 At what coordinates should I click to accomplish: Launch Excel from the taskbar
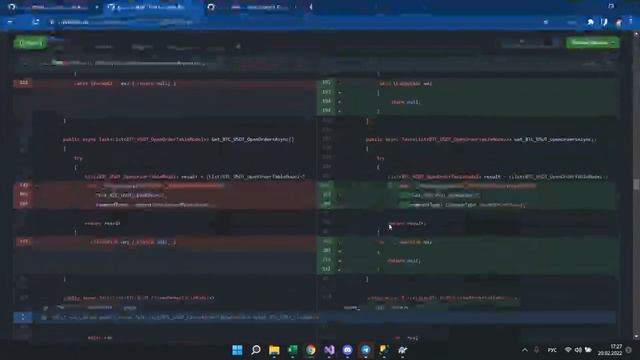coord(293,350)
